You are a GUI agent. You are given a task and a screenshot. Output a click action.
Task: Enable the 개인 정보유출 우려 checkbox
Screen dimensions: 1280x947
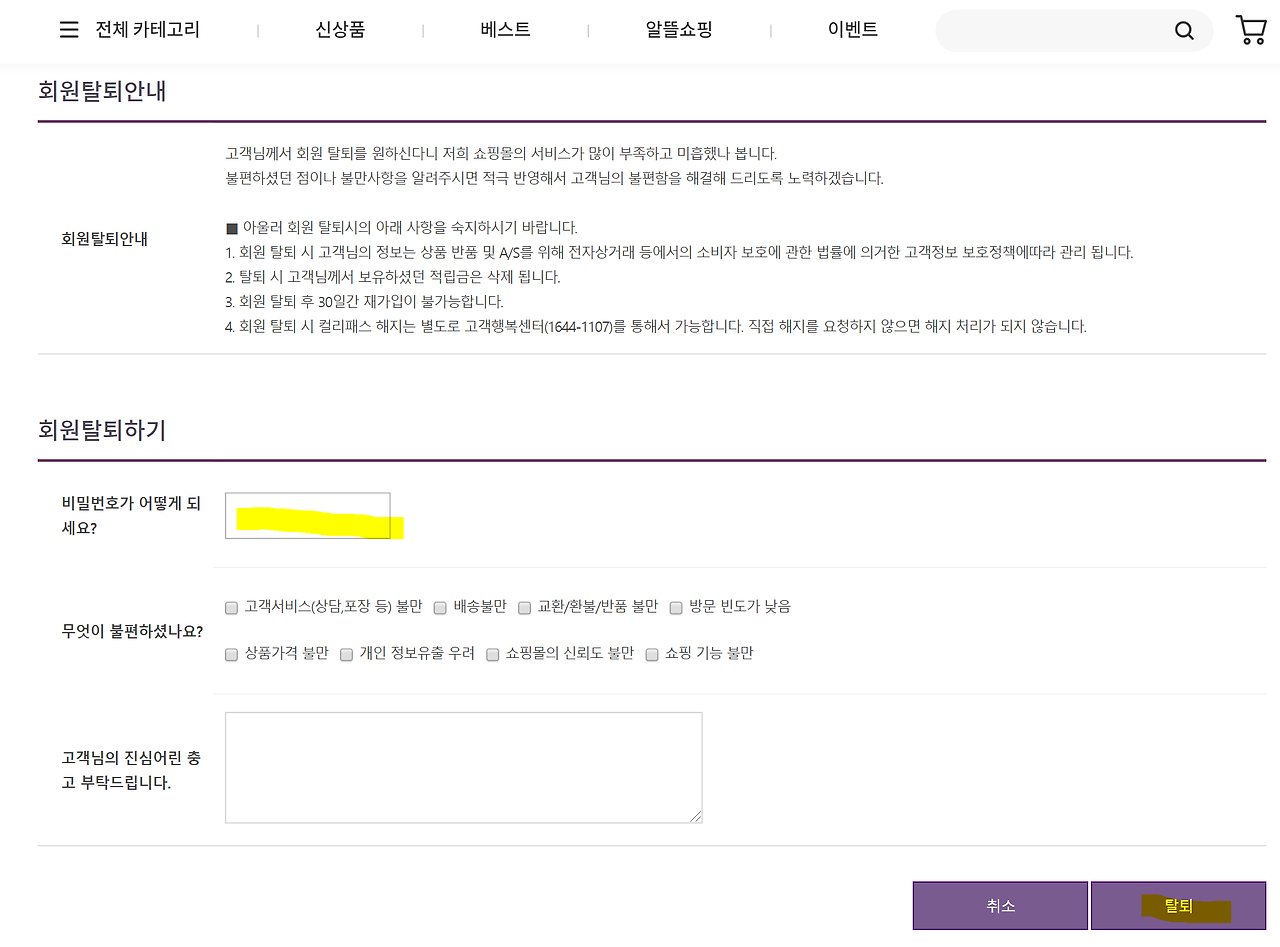[346, 654]
